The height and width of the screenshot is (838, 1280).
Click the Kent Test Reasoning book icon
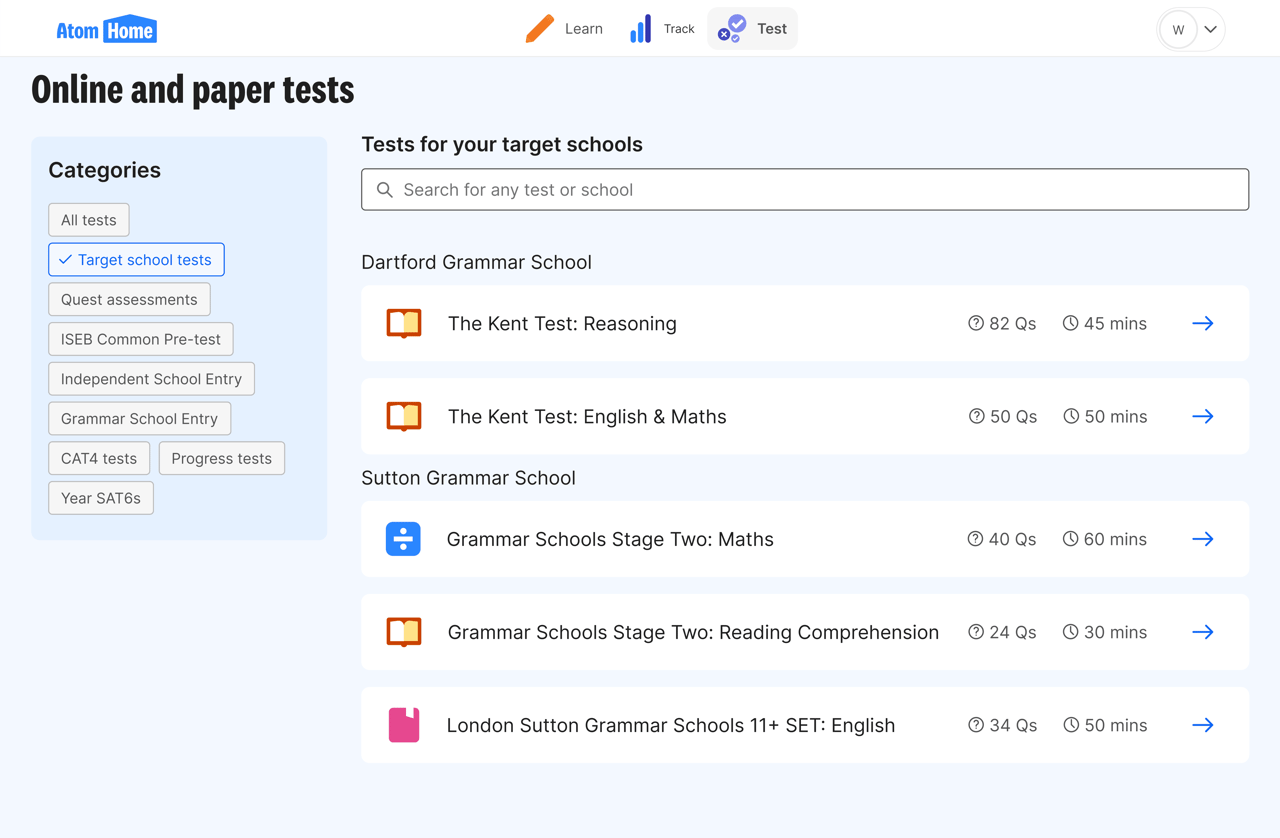point(404,324)
